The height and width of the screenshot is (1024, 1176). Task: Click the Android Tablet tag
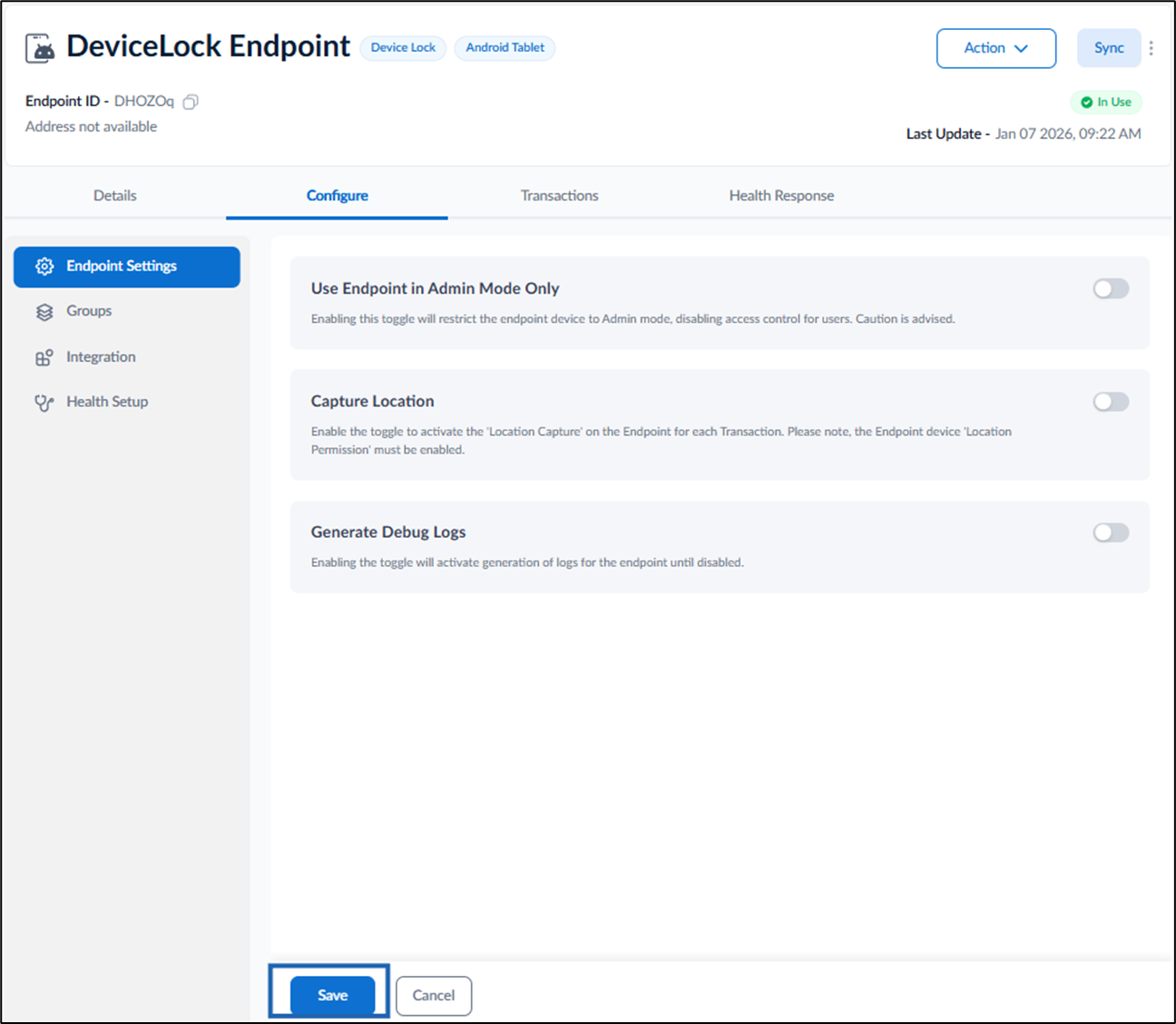pyautogui.click(x=505, y=48)
